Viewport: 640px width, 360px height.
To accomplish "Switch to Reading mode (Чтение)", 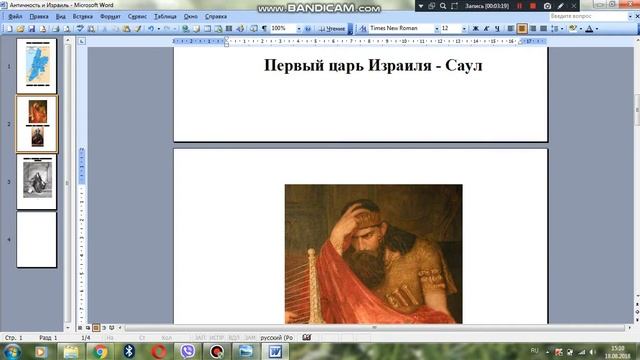I will pos(331,29).
